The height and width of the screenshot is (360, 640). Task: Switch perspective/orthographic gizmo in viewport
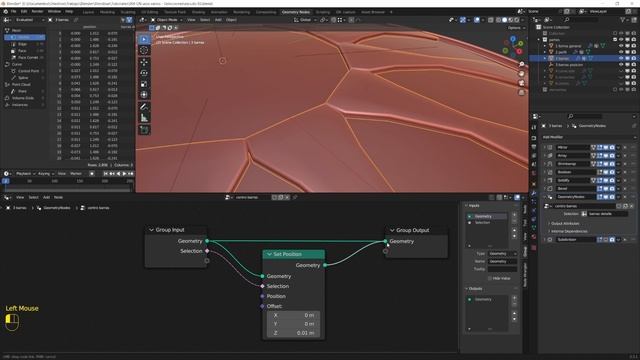click(x=522, y=92)
